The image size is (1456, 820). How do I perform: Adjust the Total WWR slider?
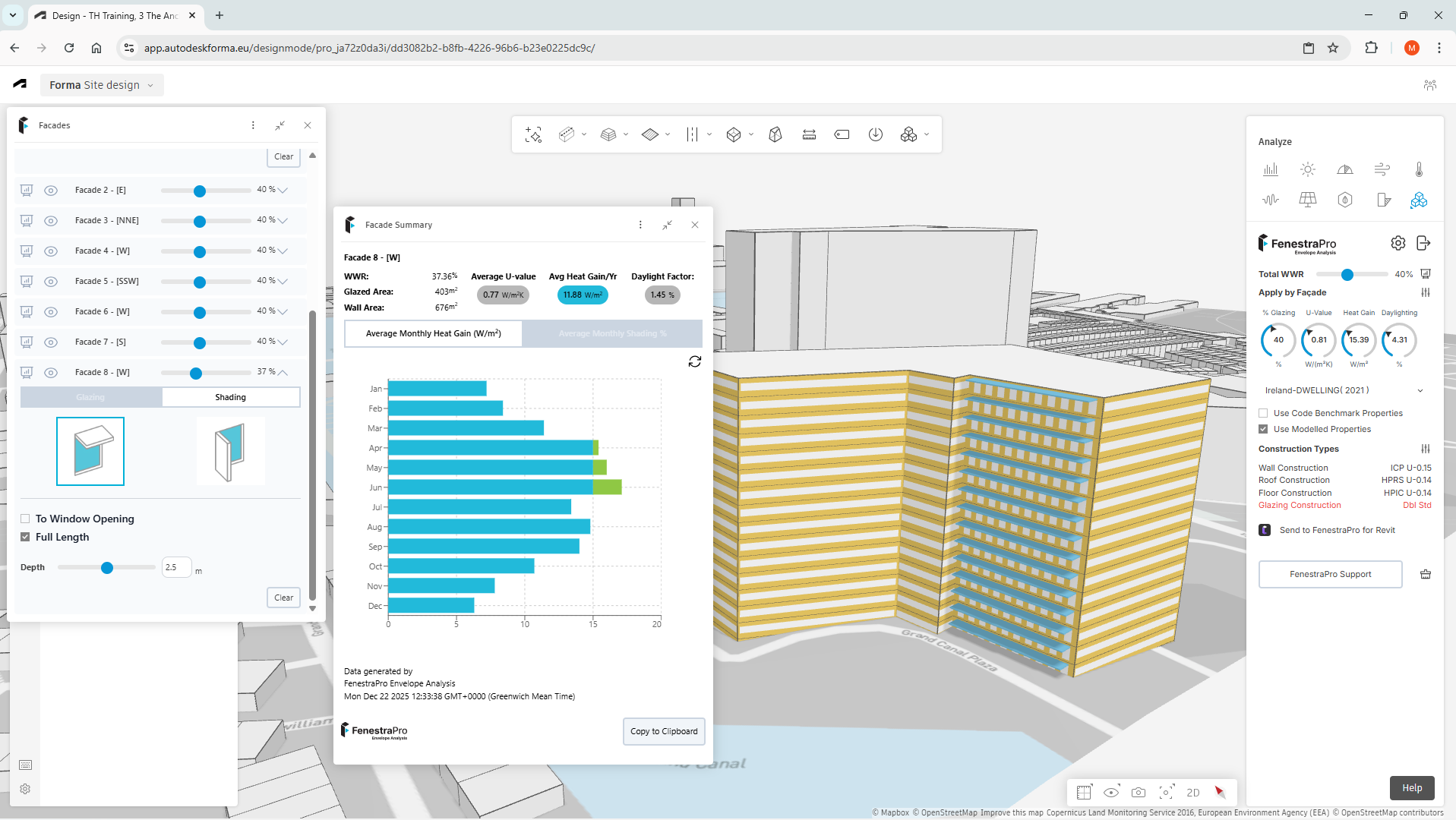pos(1352,274)
